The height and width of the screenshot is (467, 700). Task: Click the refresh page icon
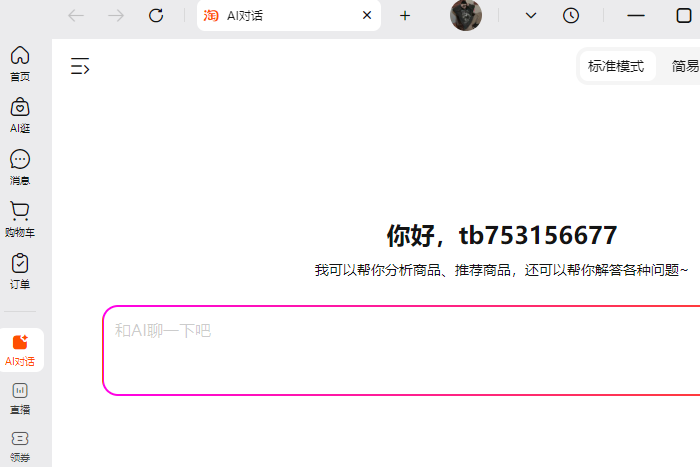point(156,15)
